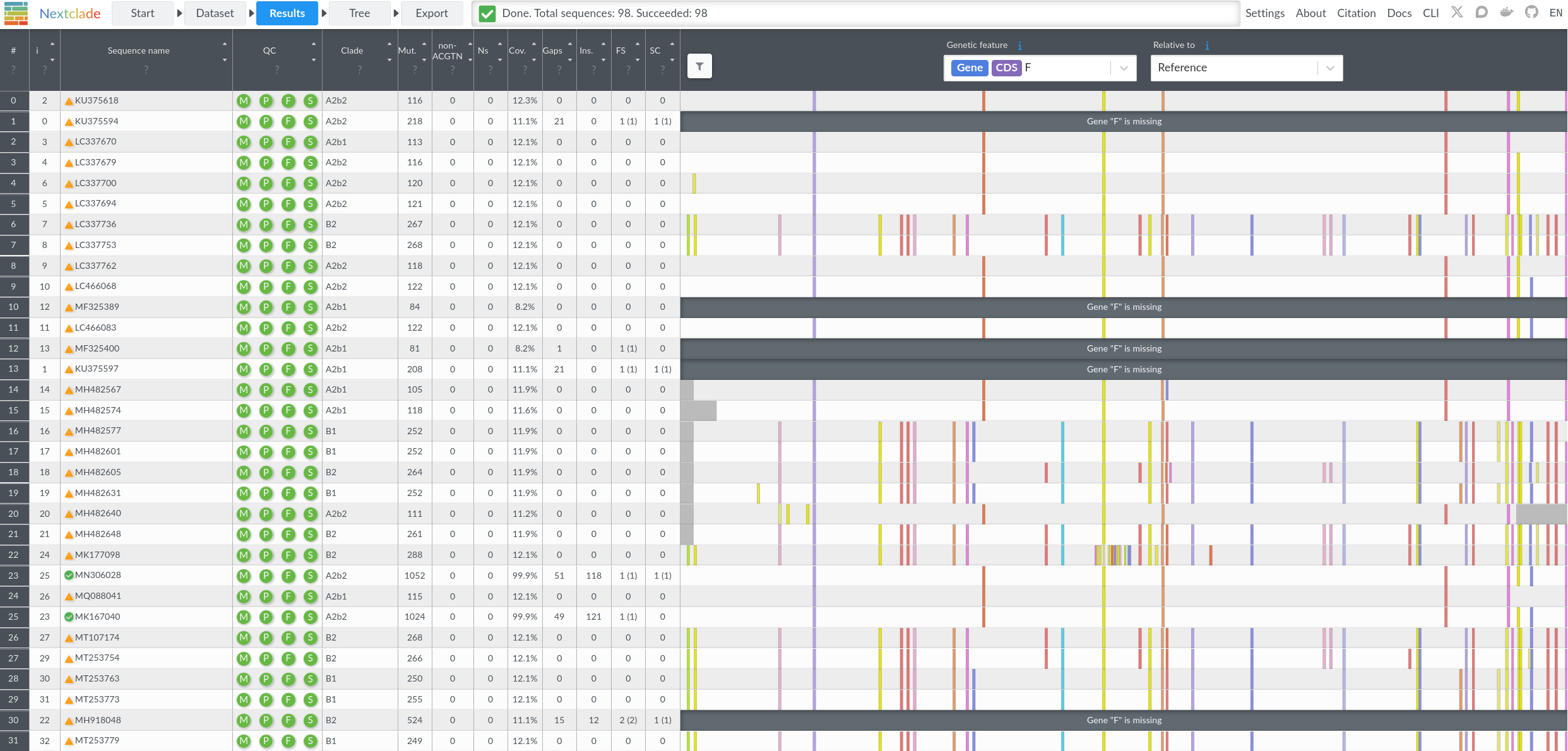Click the Nextclade logo icon
1568x751 pixels.
pos(16,13)
